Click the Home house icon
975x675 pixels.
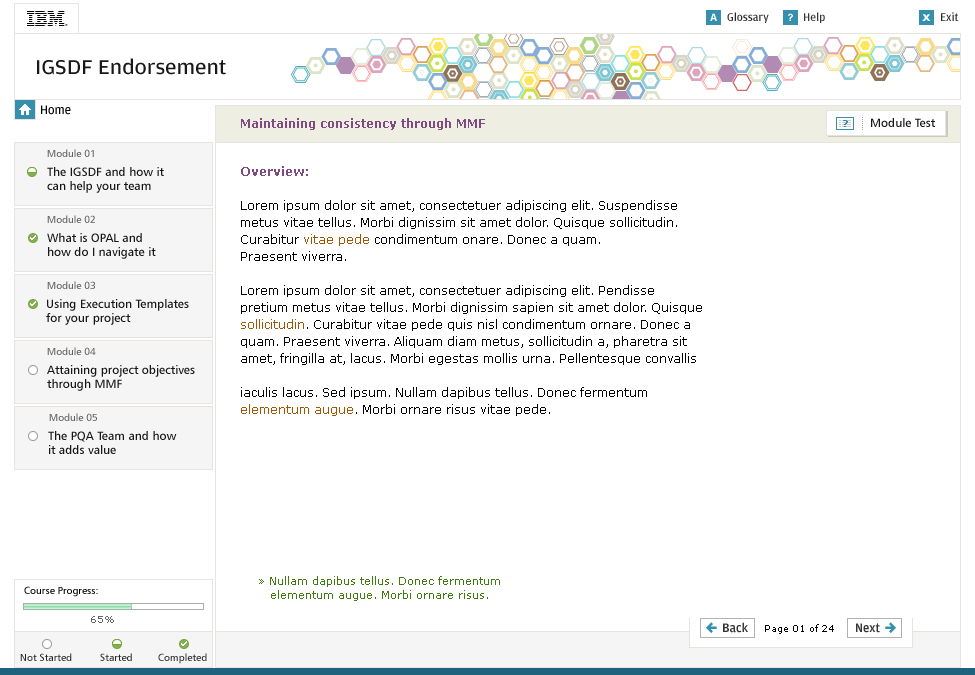pos(25,110)
